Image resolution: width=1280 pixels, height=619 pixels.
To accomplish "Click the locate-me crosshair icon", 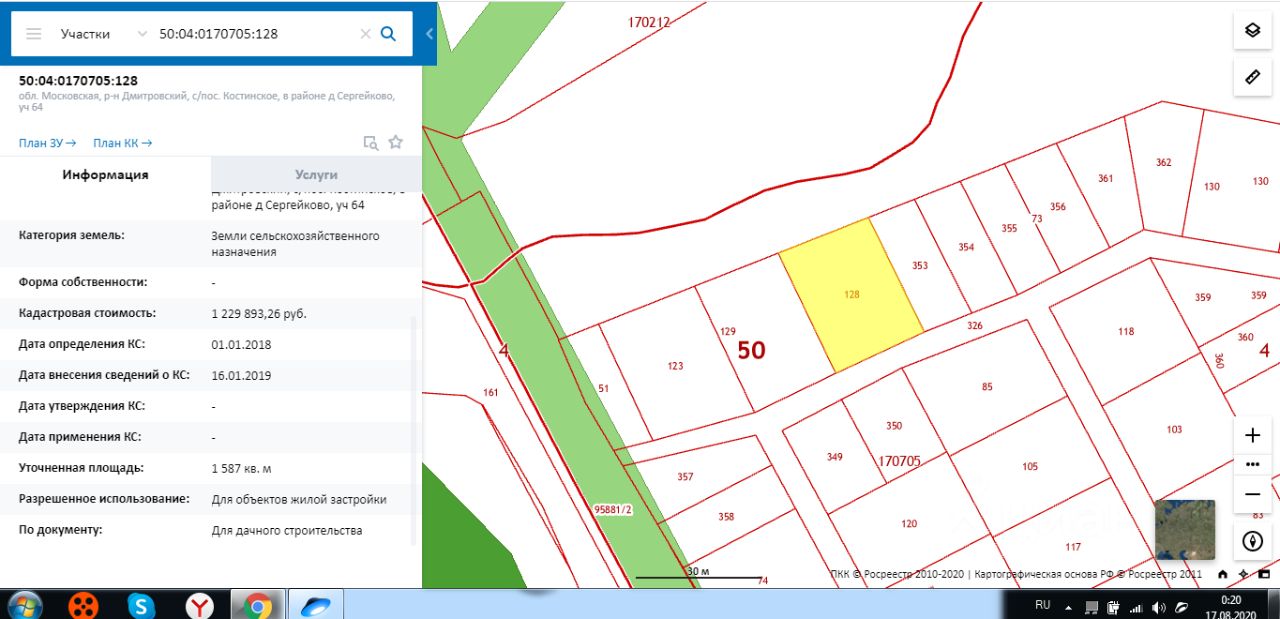I will click(x=1243, y=575).
